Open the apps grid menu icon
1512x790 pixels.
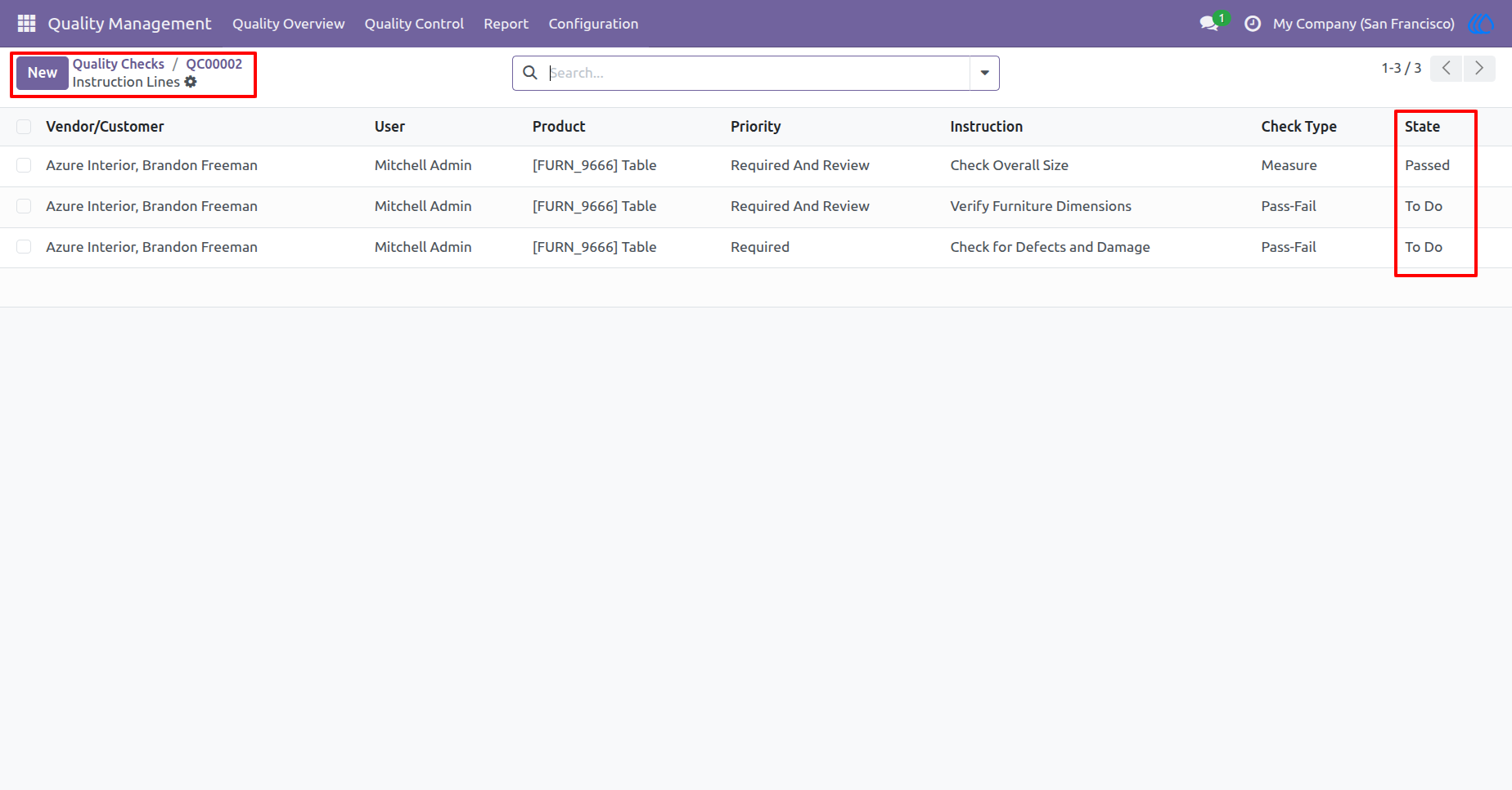[x=26, y=24]
